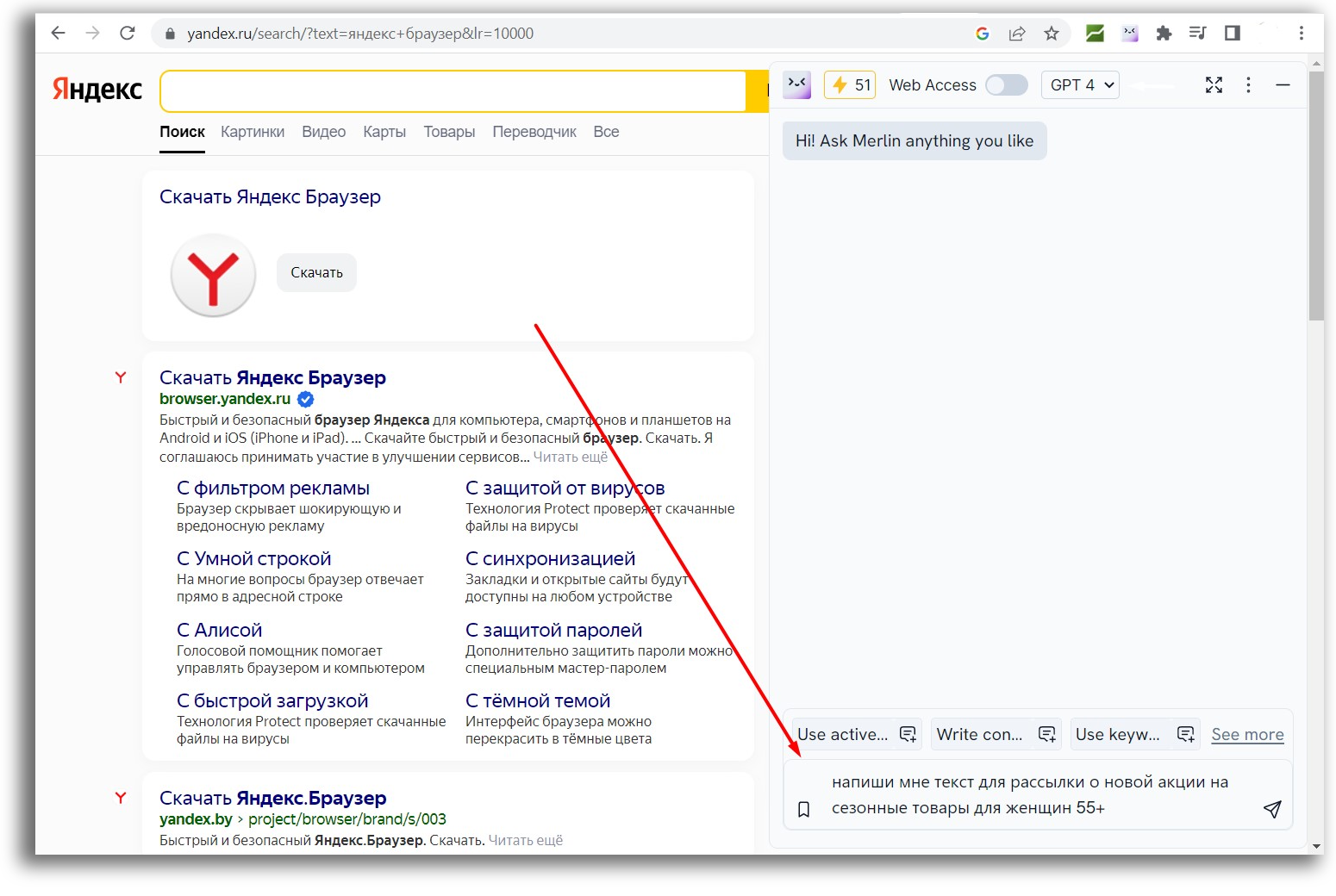The image size is (1336, 896).
Task: Select the Write con... prompt suggestion
Action: tap(996, 734)
